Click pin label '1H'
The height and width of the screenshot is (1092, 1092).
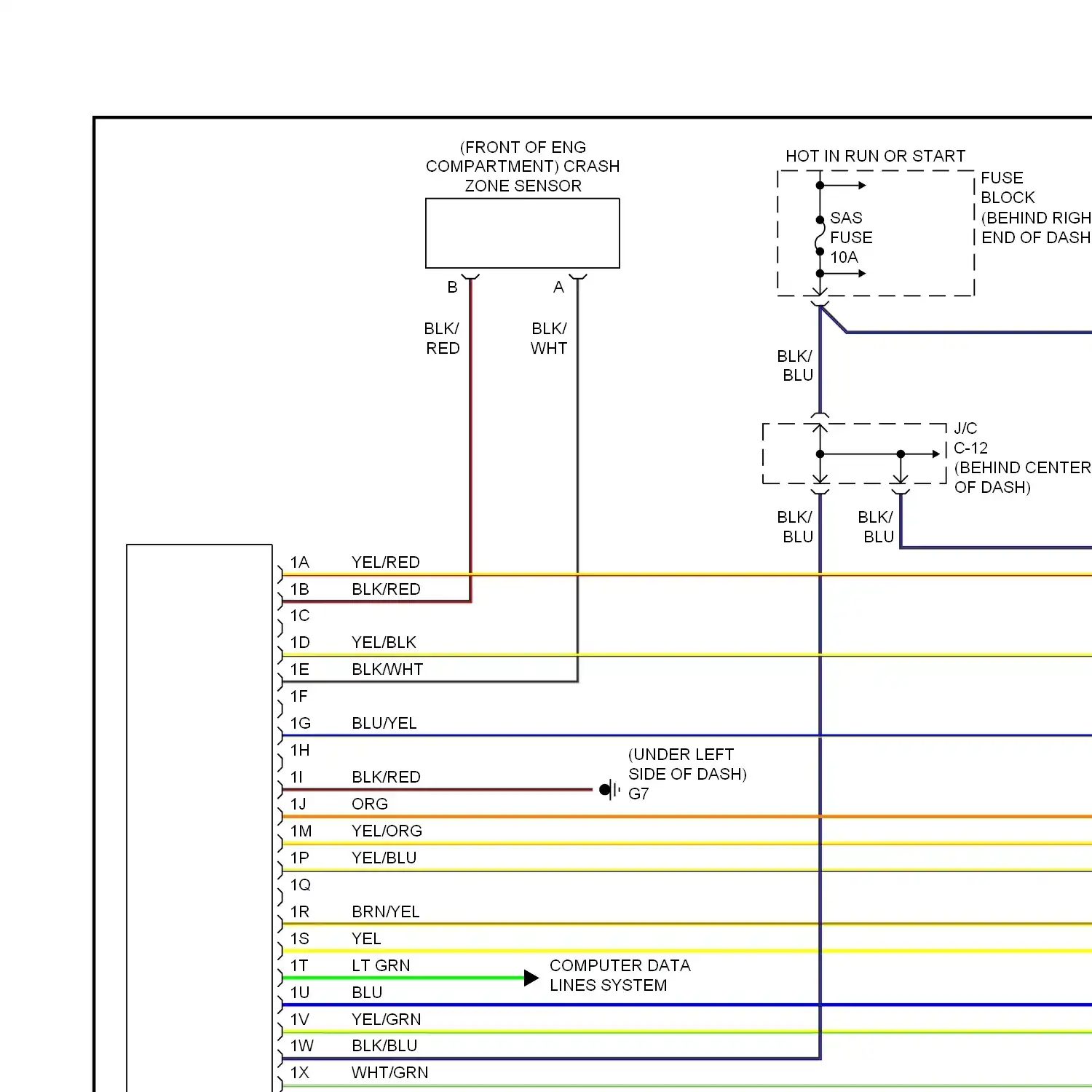pos(300,751)
